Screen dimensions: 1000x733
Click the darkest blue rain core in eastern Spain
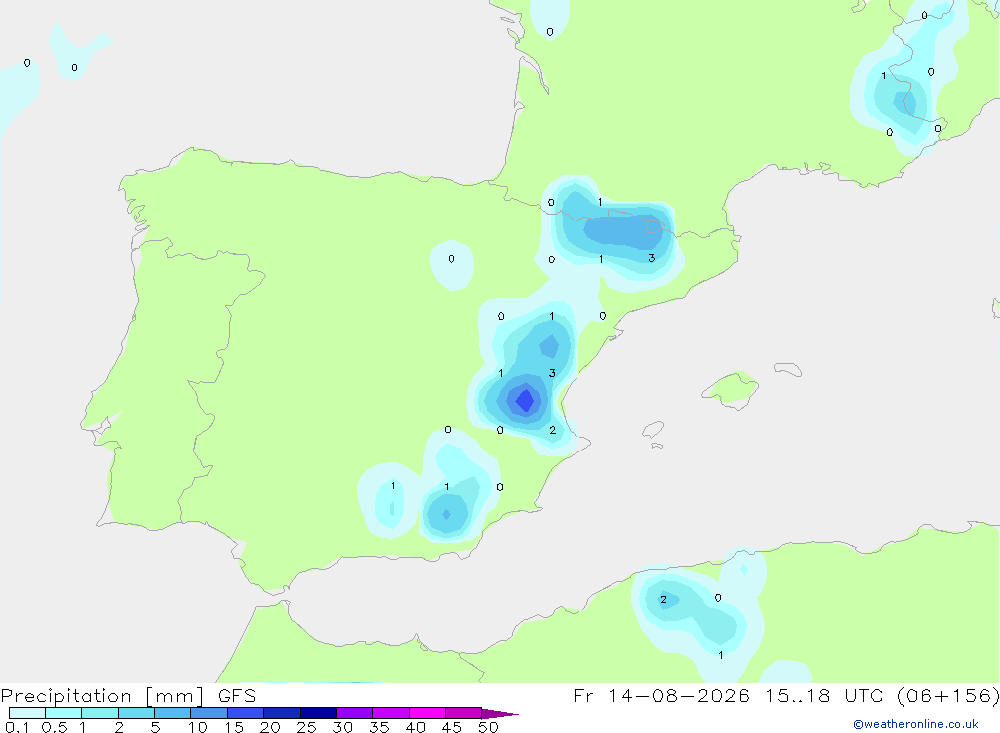coord(525,401)
